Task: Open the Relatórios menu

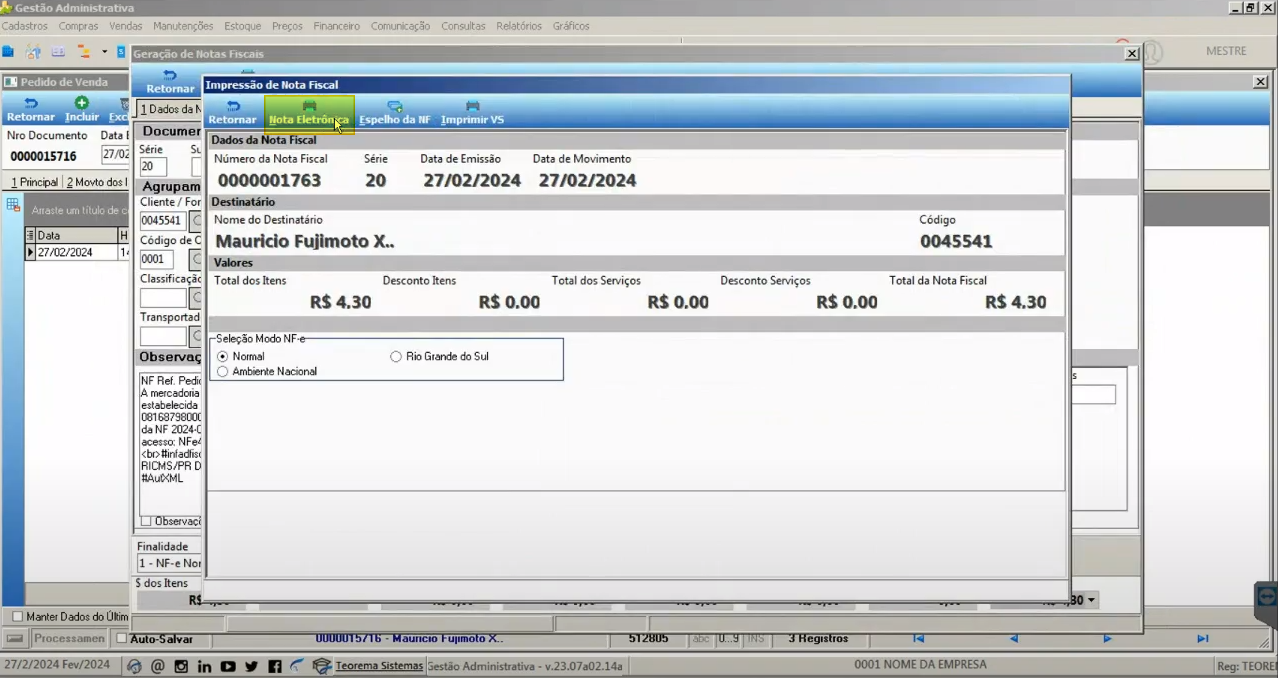Action: tap(519, 26)
